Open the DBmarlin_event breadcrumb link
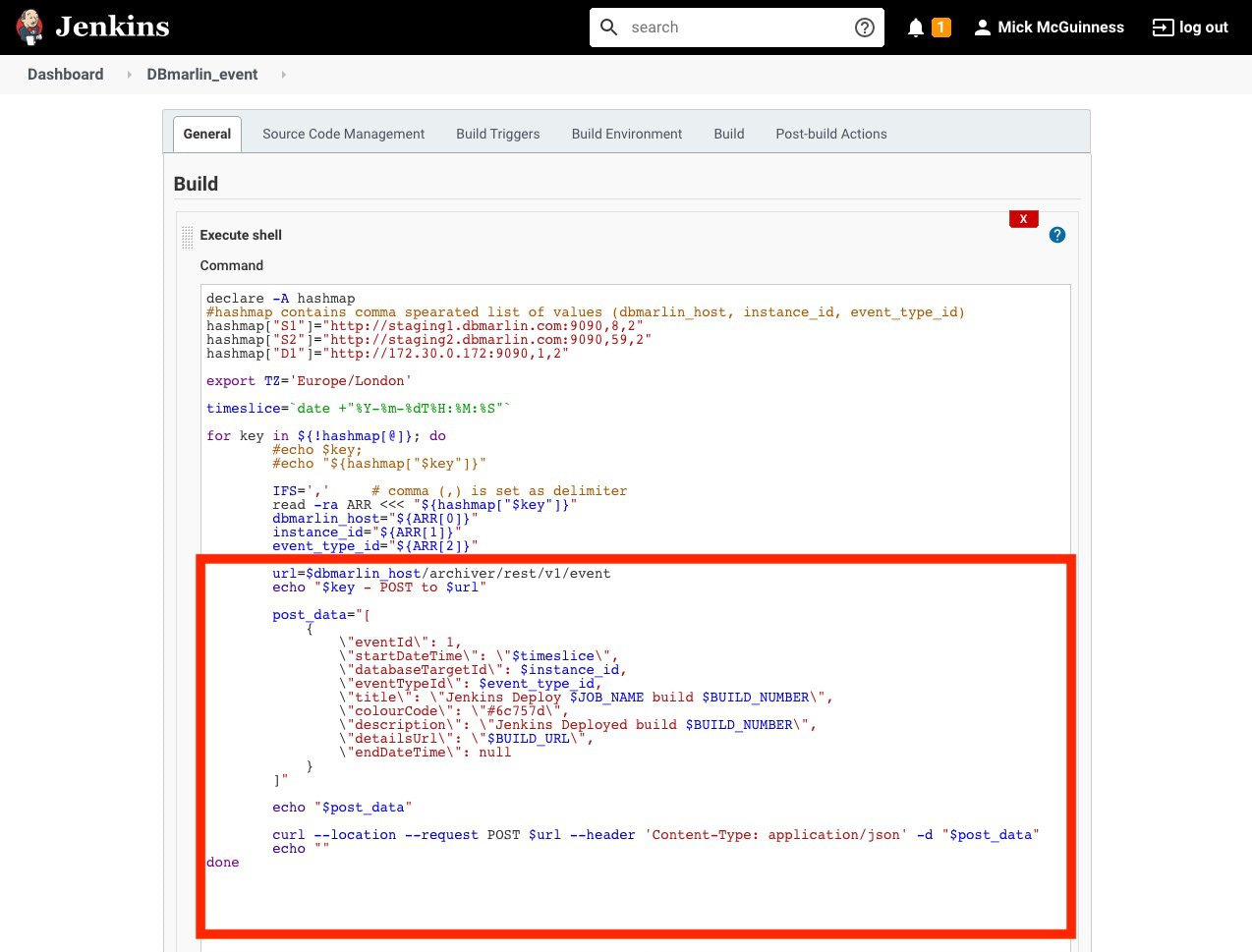 (x=202, y=75)
